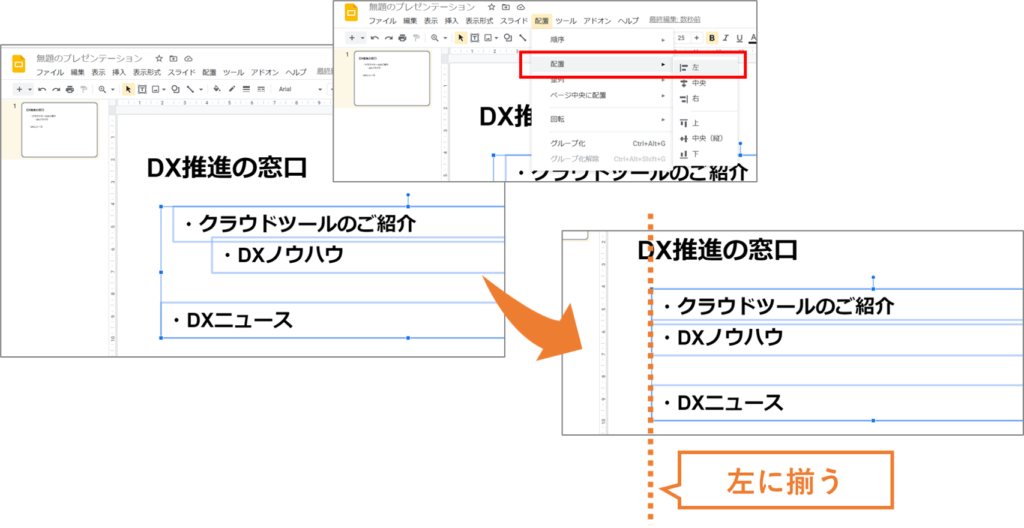Toggle Bold button in window with 配置 menu open
The width and height of the screenshot is (1024, 528).
click(x=712, y=38)
